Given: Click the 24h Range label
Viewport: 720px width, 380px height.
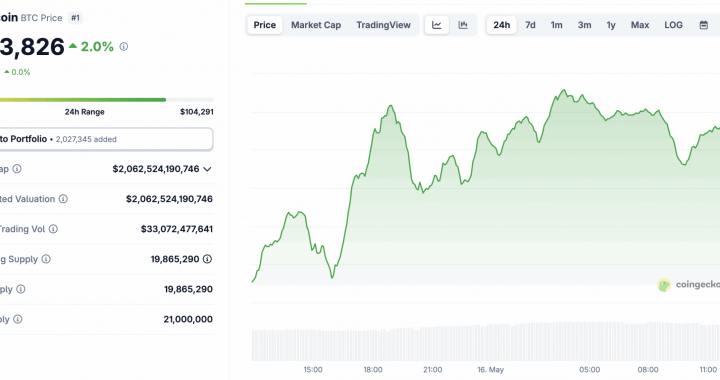Looking at the screenshot, I should 84,112.
